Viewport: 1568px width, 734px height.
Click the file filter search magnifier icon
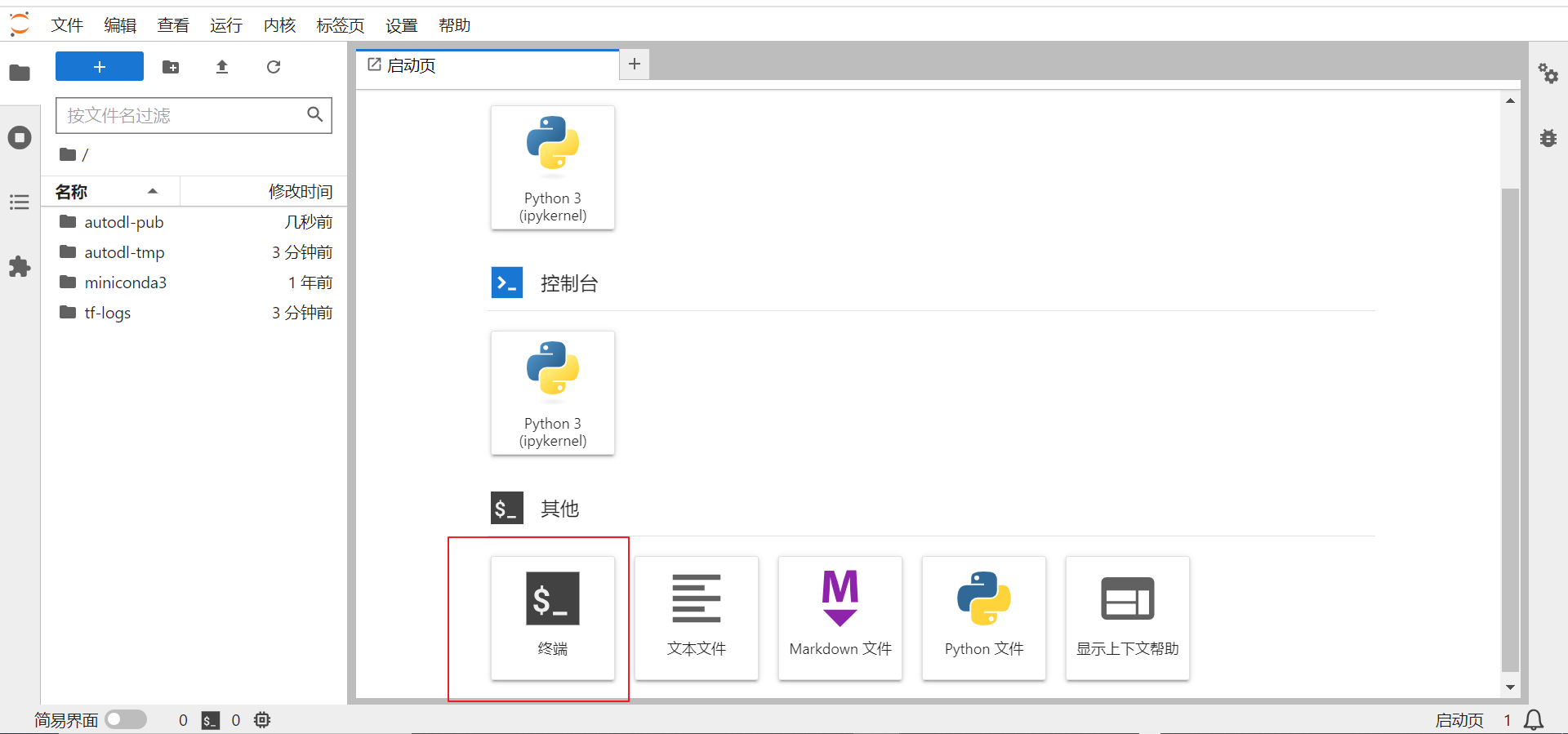coord(315,114)
